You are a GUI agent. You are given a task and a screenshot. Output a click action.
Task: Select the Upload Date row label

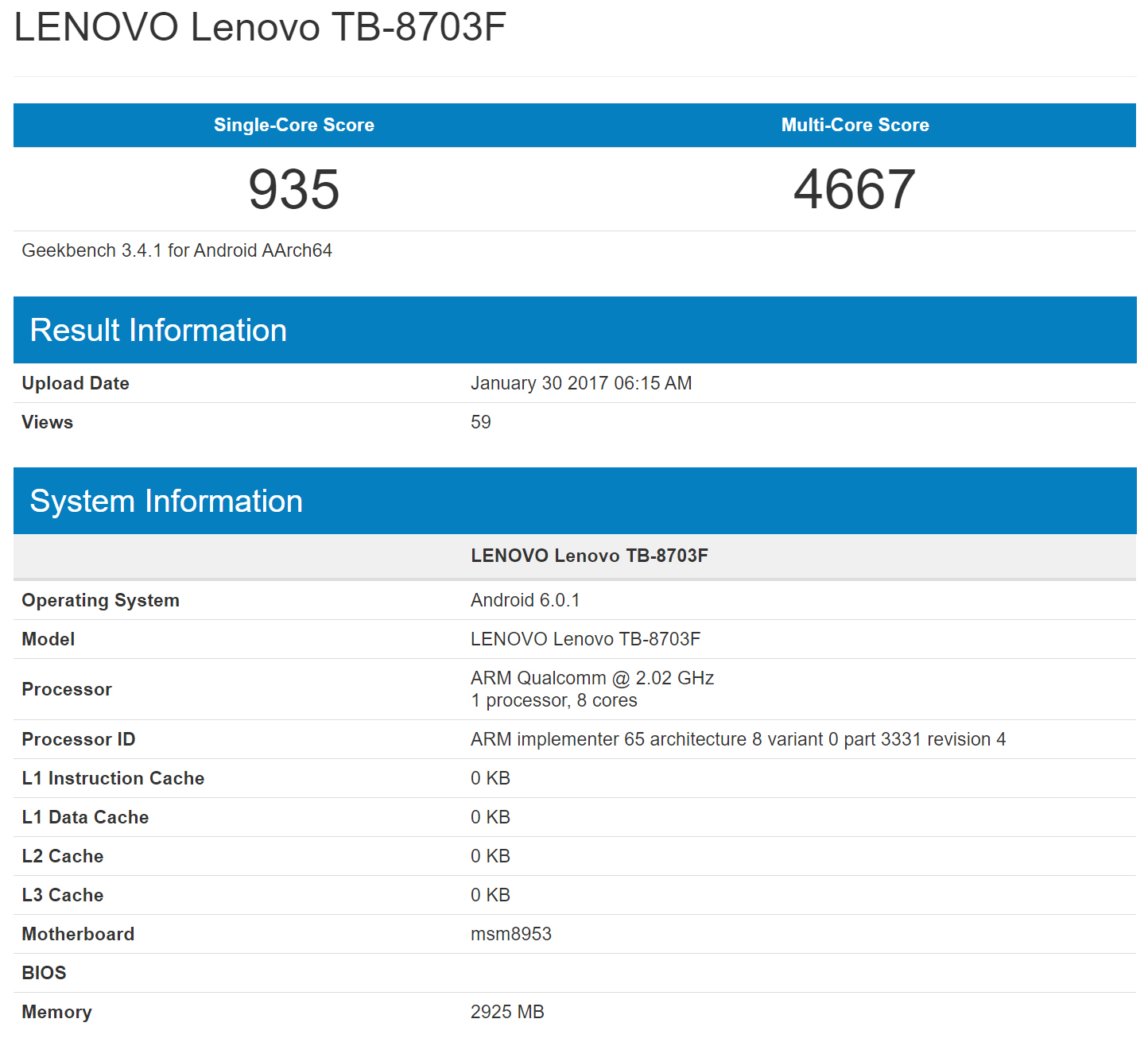[x=76, y=383]
